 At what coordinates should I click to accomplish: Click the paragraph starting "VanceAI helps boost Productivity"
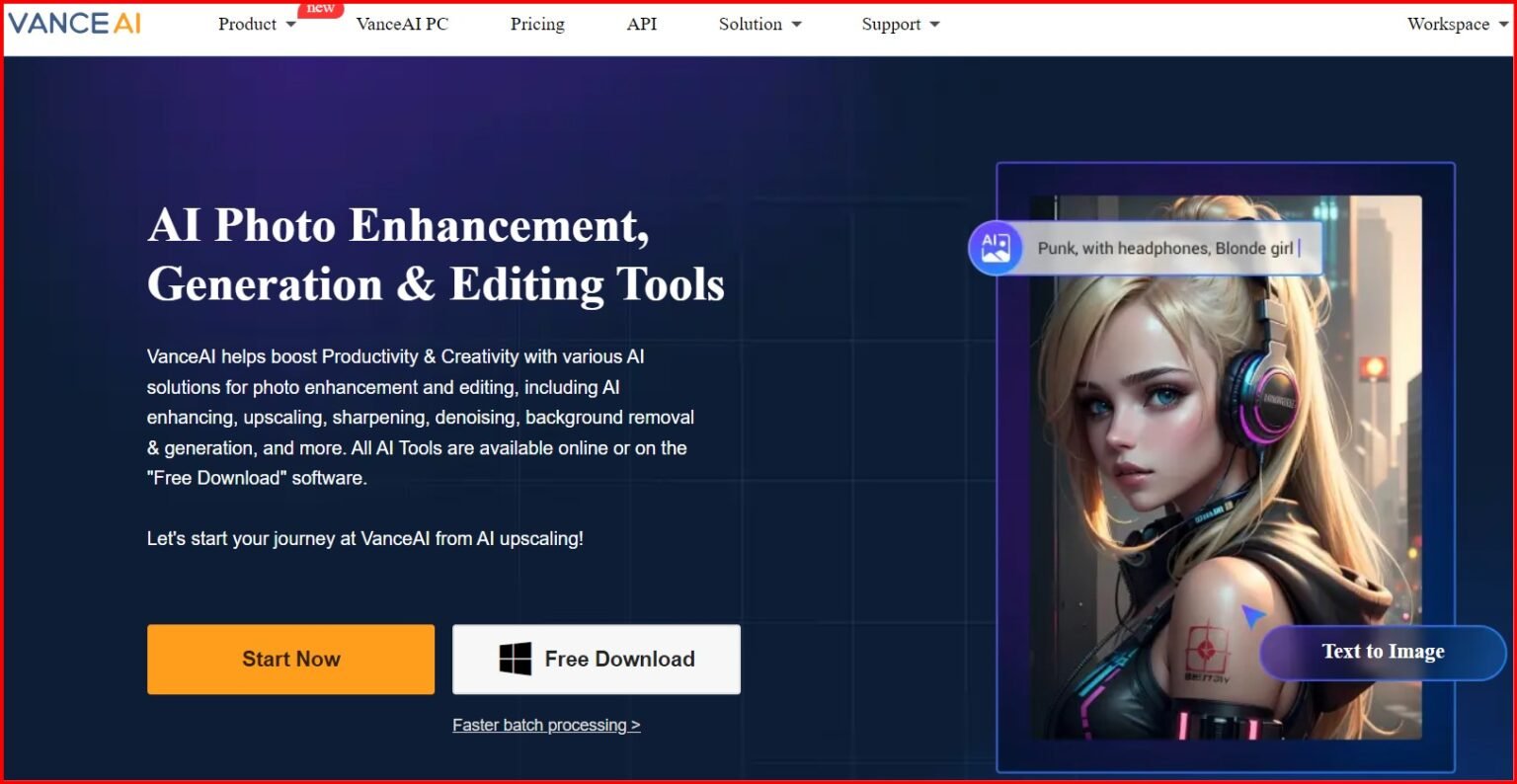tap(421, 417)
